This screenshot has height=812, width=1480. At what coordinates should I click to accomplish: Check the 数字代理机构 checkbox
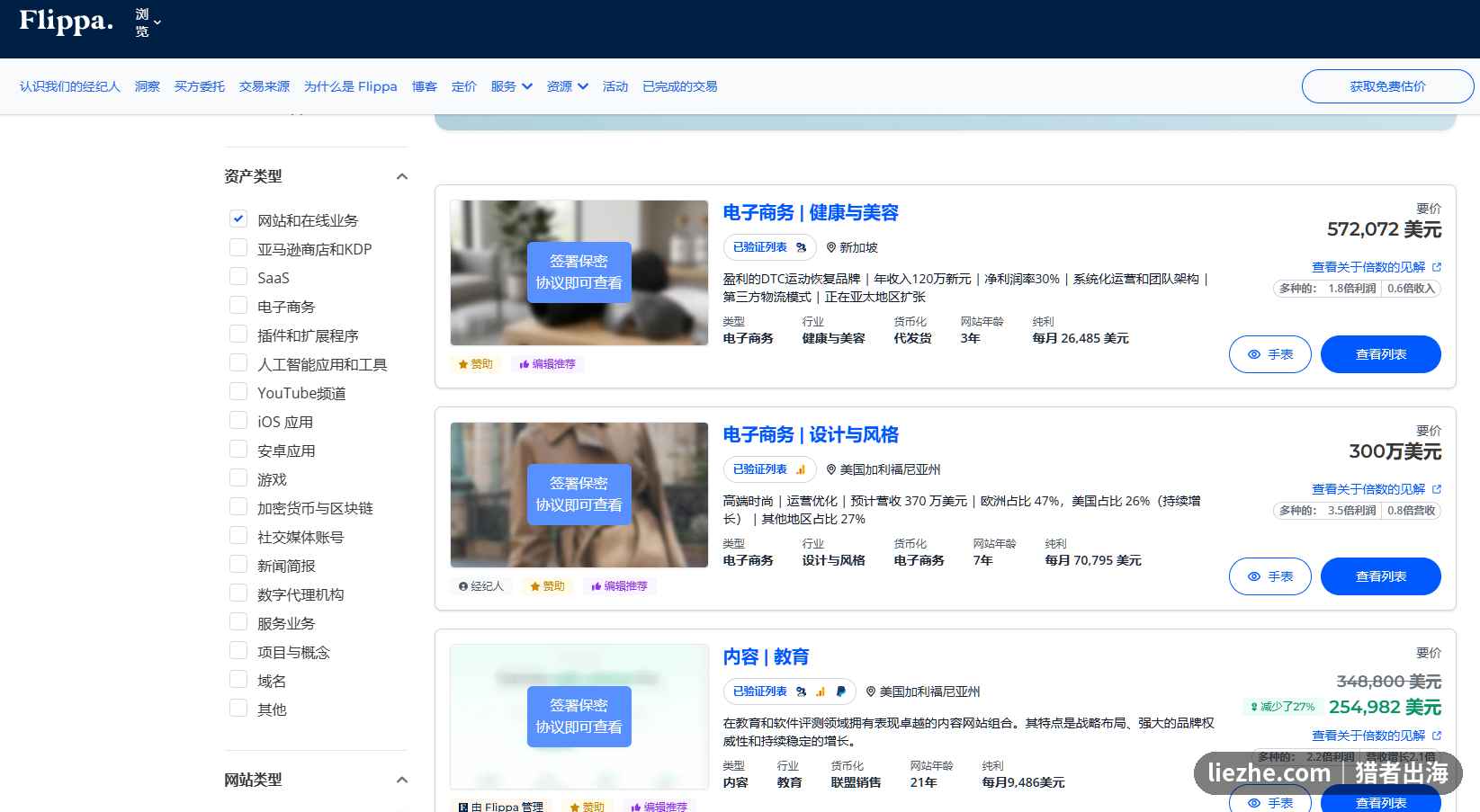click(238, 593)
